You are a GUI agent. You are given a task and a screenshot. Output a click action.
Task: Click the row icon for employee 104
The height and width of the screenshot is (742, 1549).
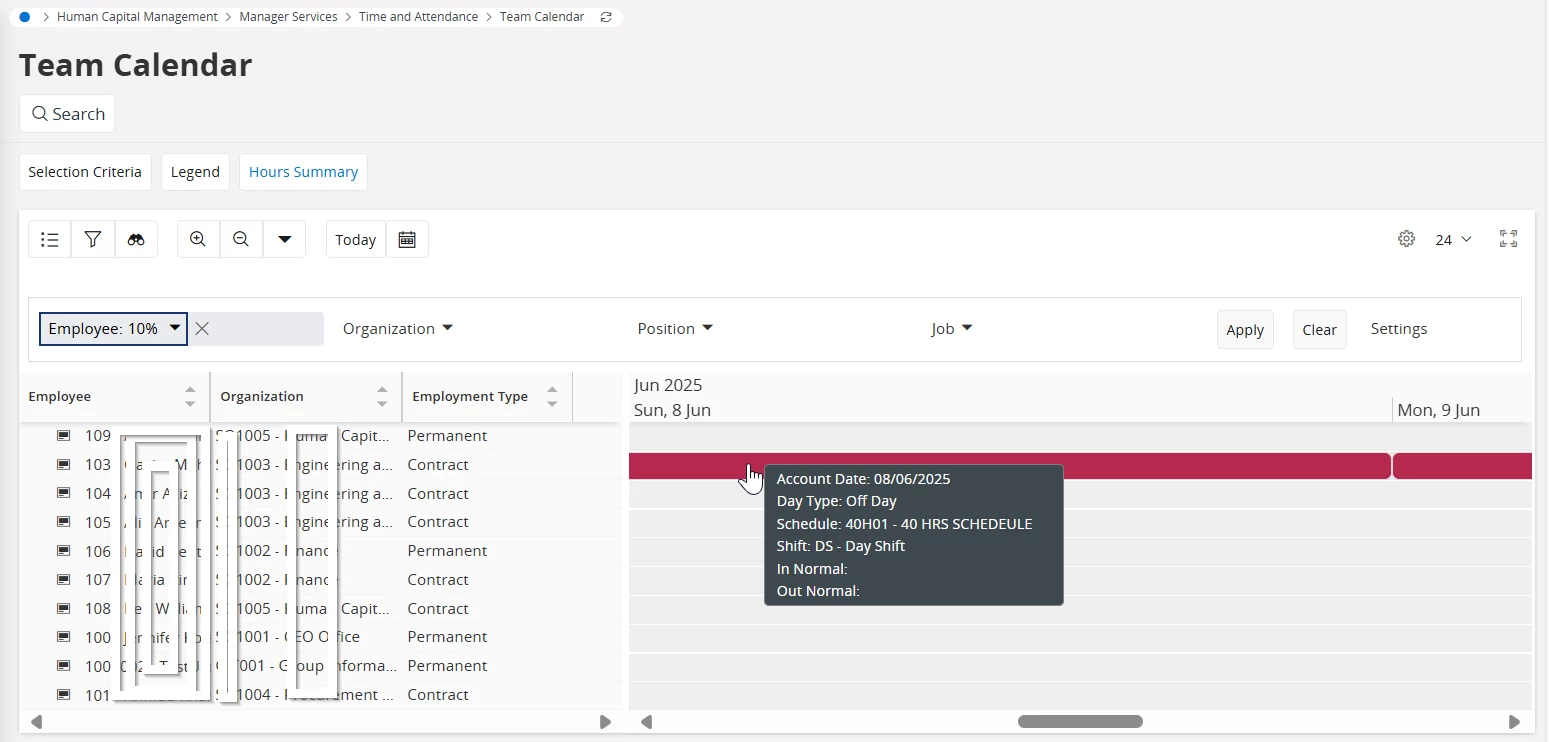pyautogui.click(x=64, y=494)
